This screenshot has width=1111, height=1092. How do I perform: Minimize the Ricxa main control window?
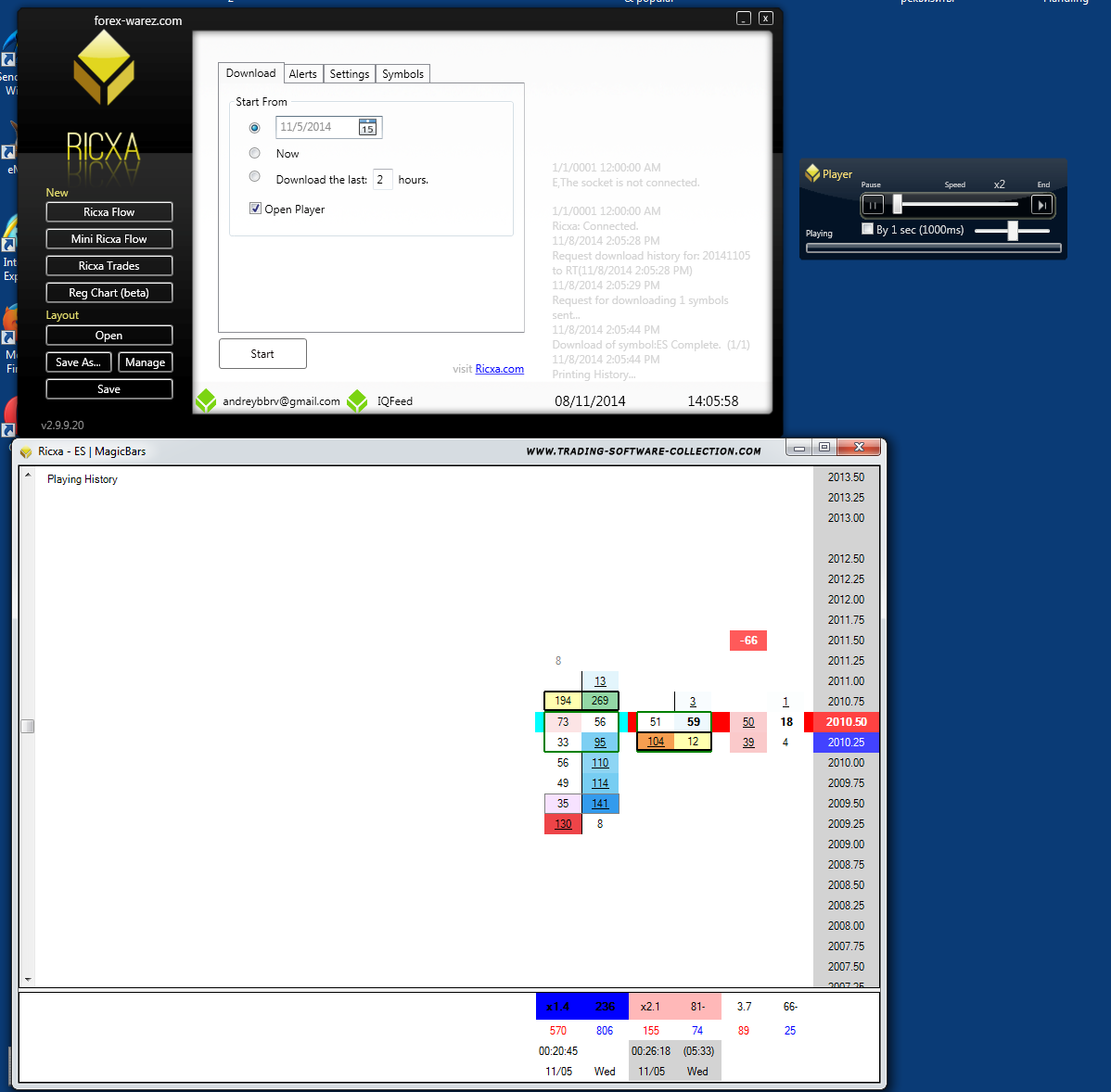pyautogui.click(x=744, y=19)
